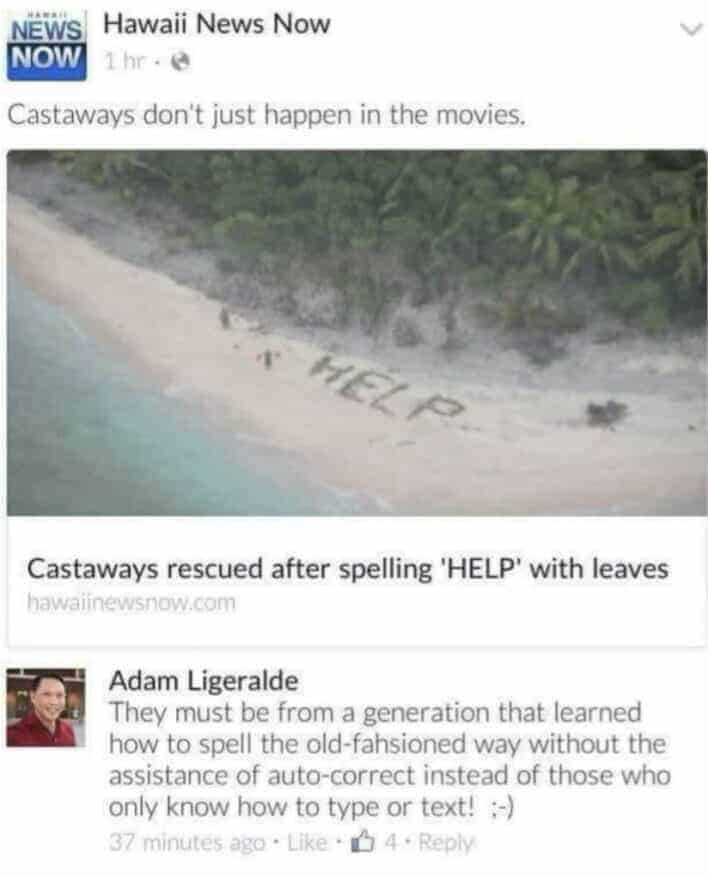This screenshot has width=708, height=876.
Task: Select the comment text by Adam
Action: (389, 760)
